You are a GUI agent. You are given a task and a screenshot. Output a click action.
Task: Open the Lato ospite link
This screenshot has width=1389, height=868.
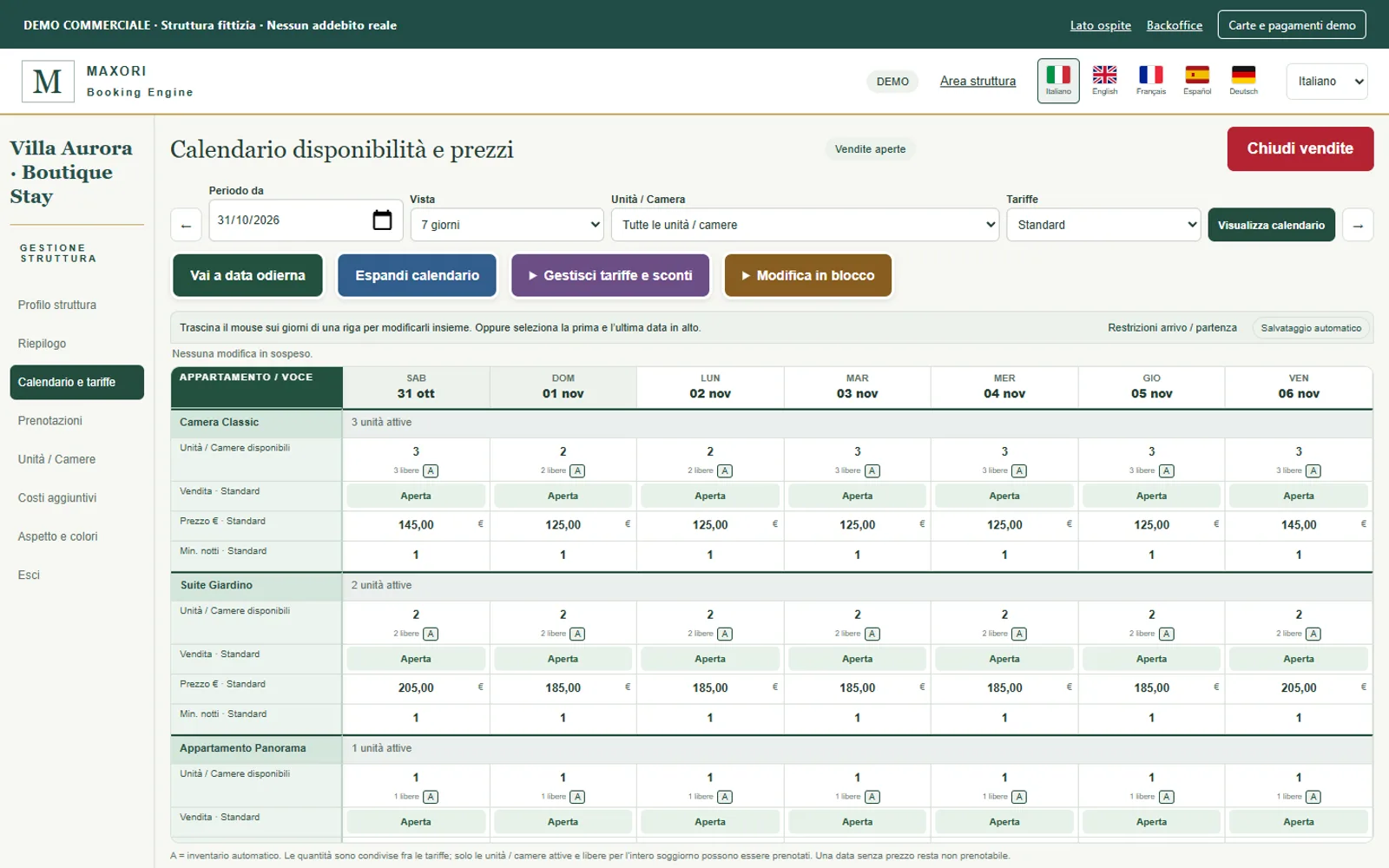tap(1100, 25)
